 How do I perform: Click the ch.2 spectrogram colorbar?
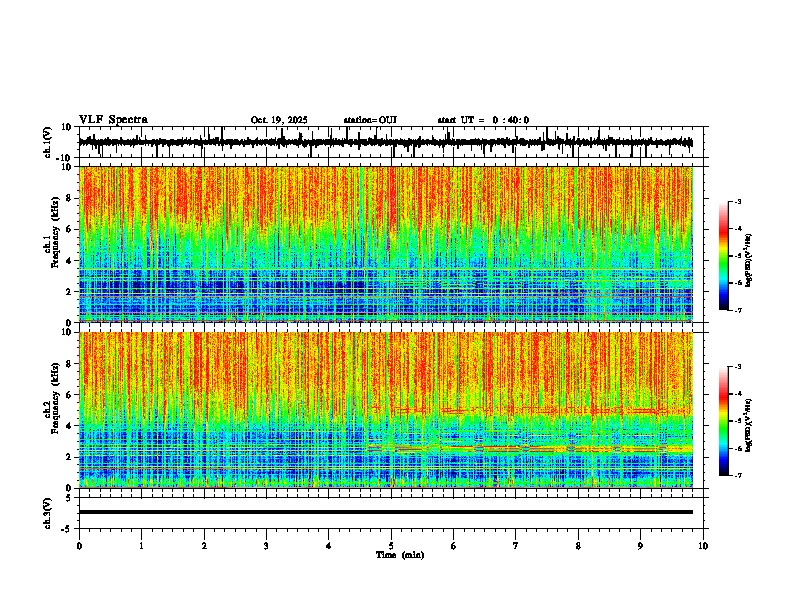point(723,421)
